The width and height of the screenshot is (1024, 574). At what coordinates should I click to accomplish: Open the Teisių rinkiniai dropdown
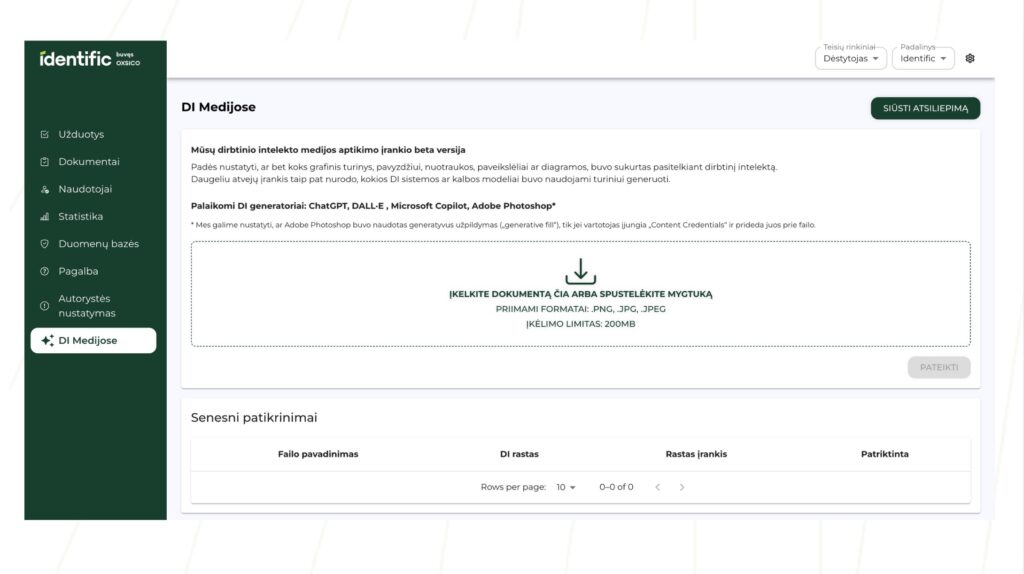[x=850, y=58]
